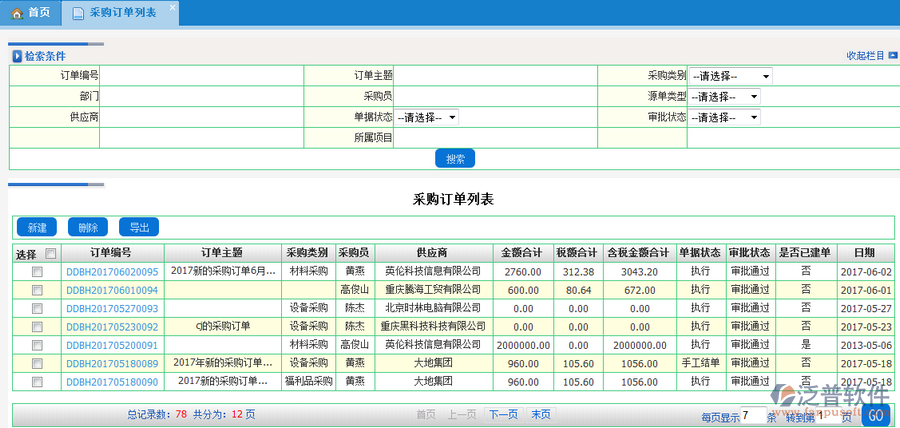Click the 导出 export button
Viewport: 900px width, 428px height.
(138, 227)
